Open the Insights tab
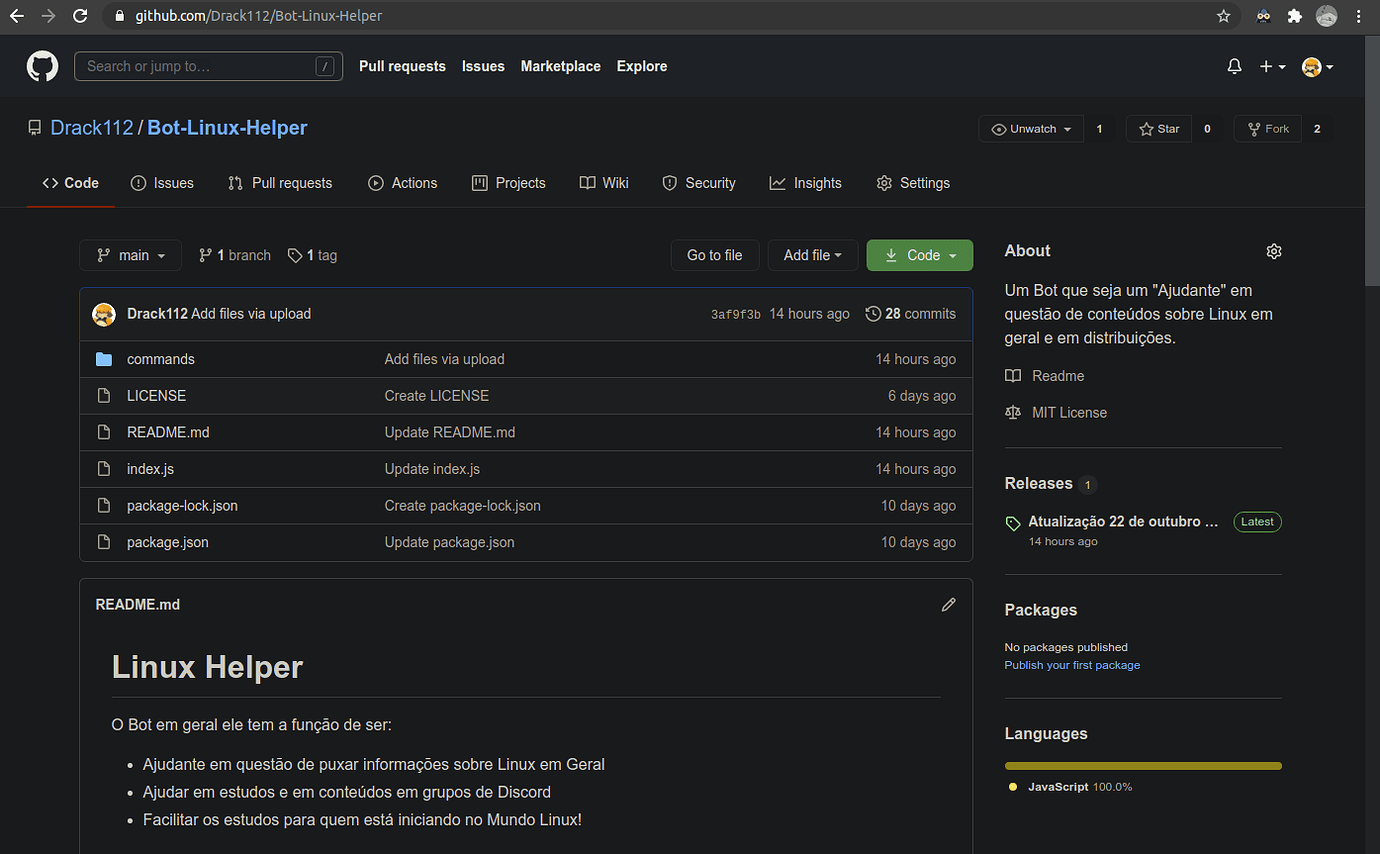The height and width of the screenshot is (854, 1380). 806,183
